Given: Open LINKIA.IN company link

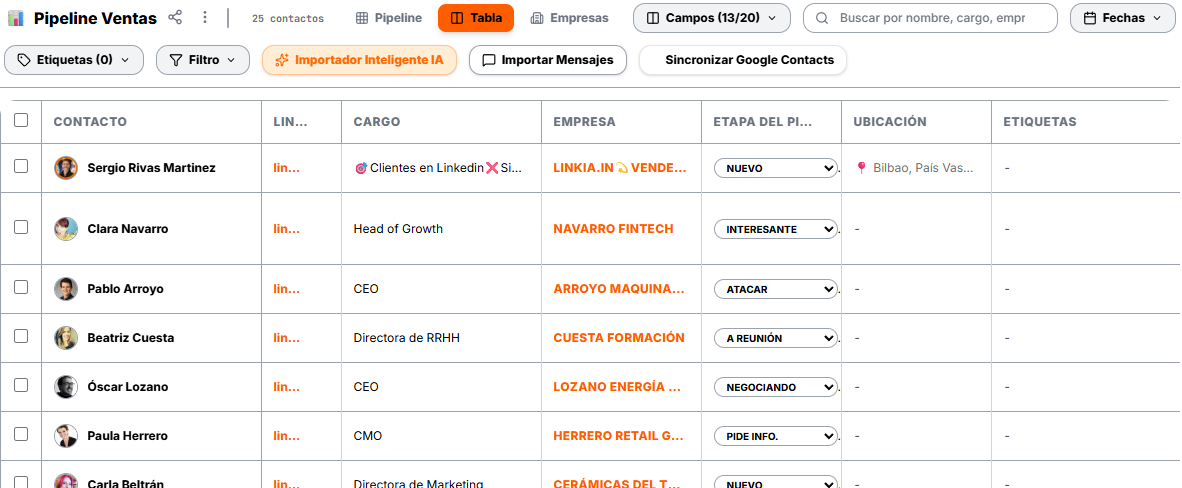Looking at the screenshot, I should [x=620, y=168].
